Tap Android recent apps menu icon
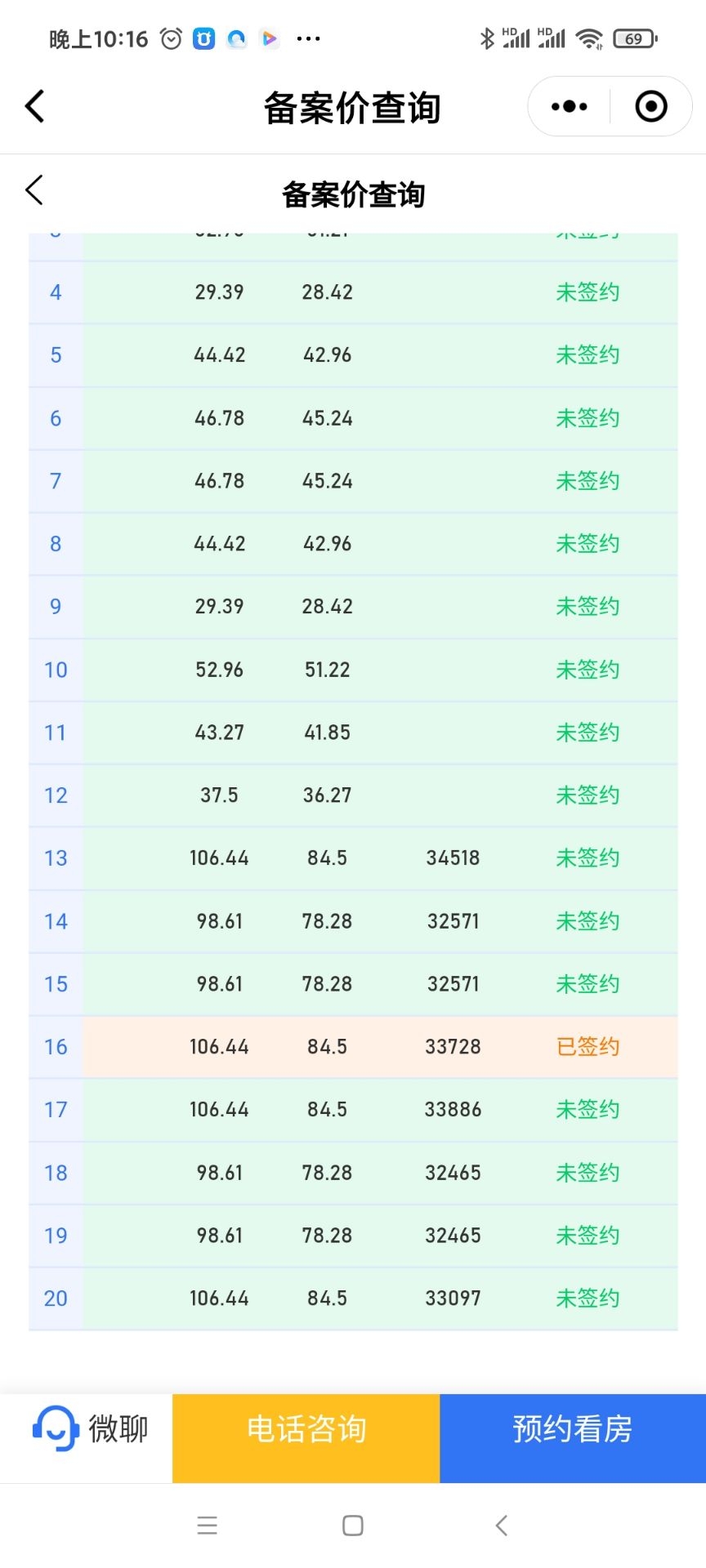 point(208,1525)
